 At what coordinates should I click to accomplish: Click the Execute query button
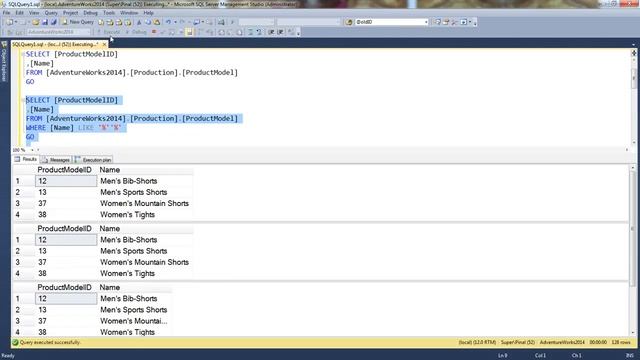click(x=108, y=32)
